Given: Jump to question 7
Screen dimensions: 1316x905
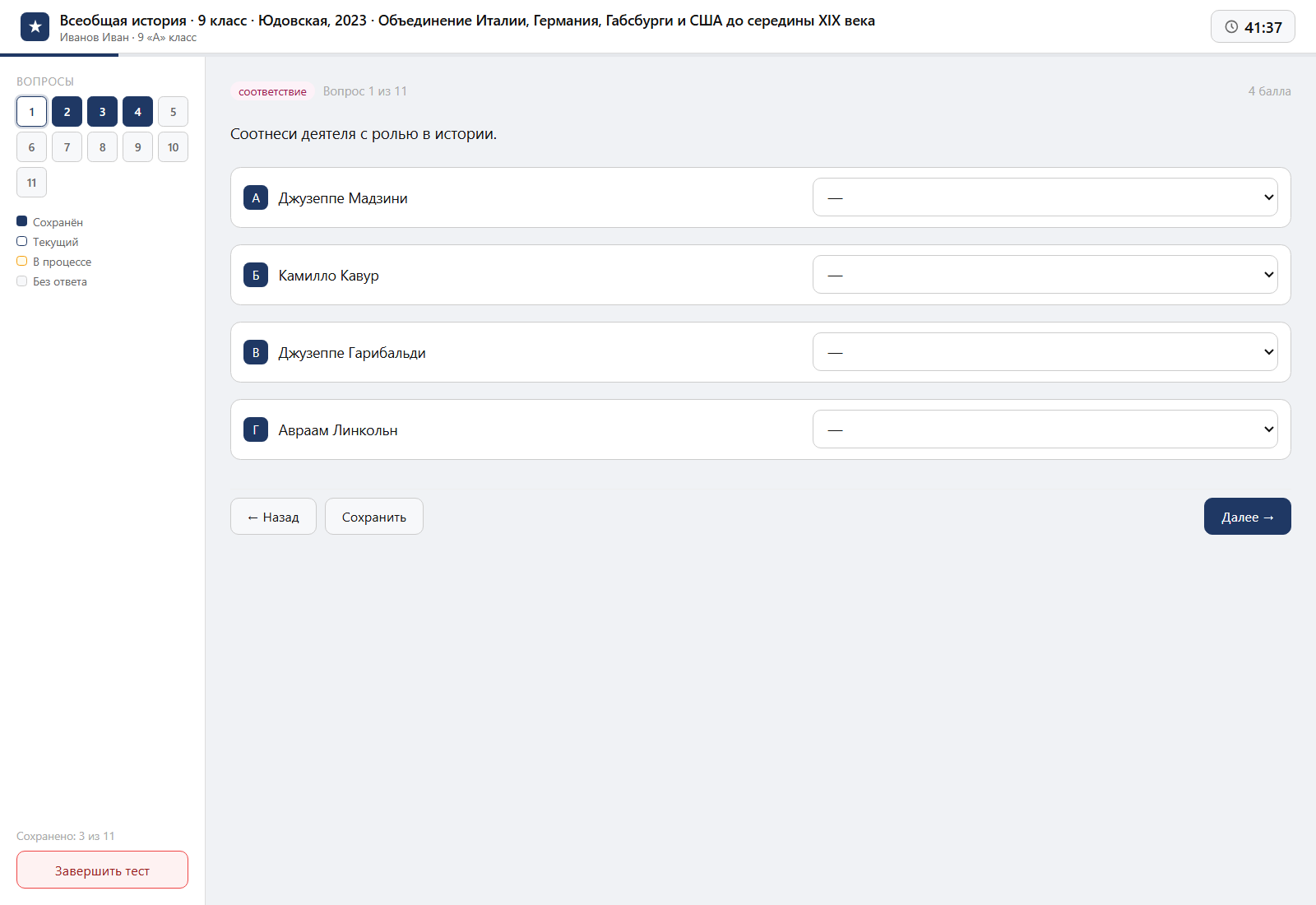Looking at the screenshot, I should (67, 147).
